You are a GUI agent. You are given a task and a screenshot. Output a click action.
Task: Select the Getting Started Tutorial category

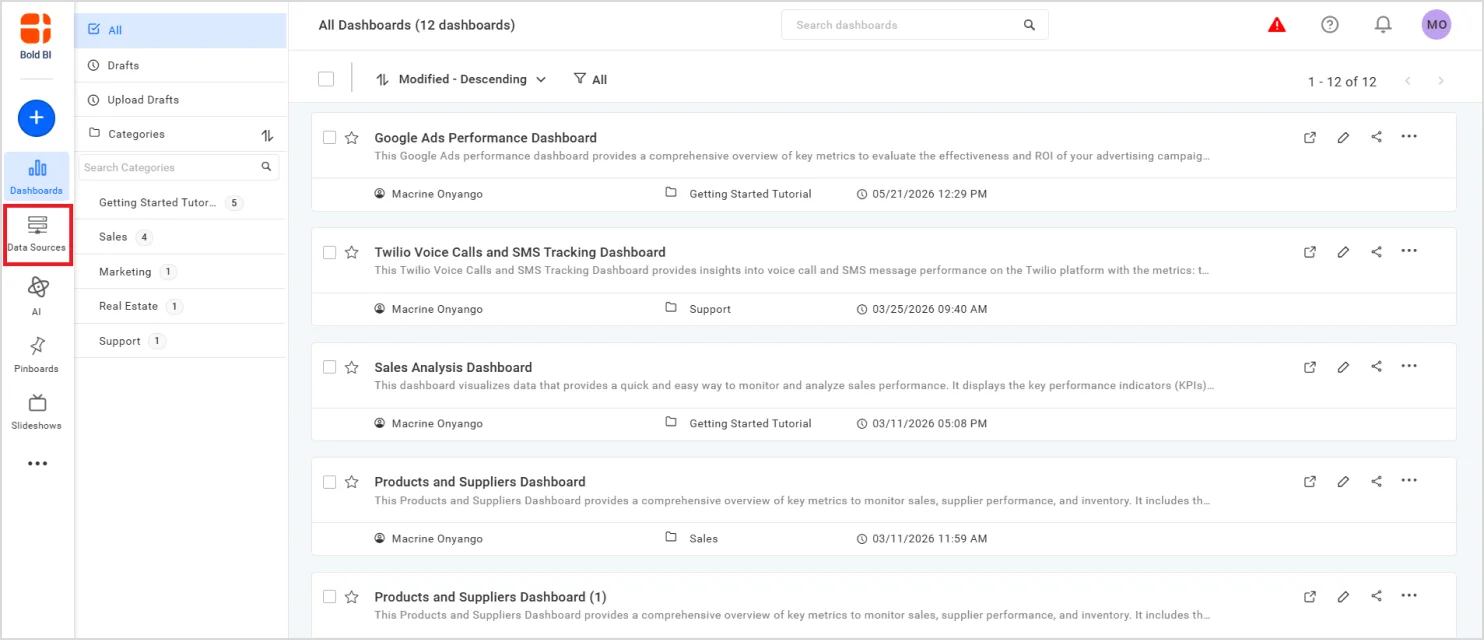[181, 203]
